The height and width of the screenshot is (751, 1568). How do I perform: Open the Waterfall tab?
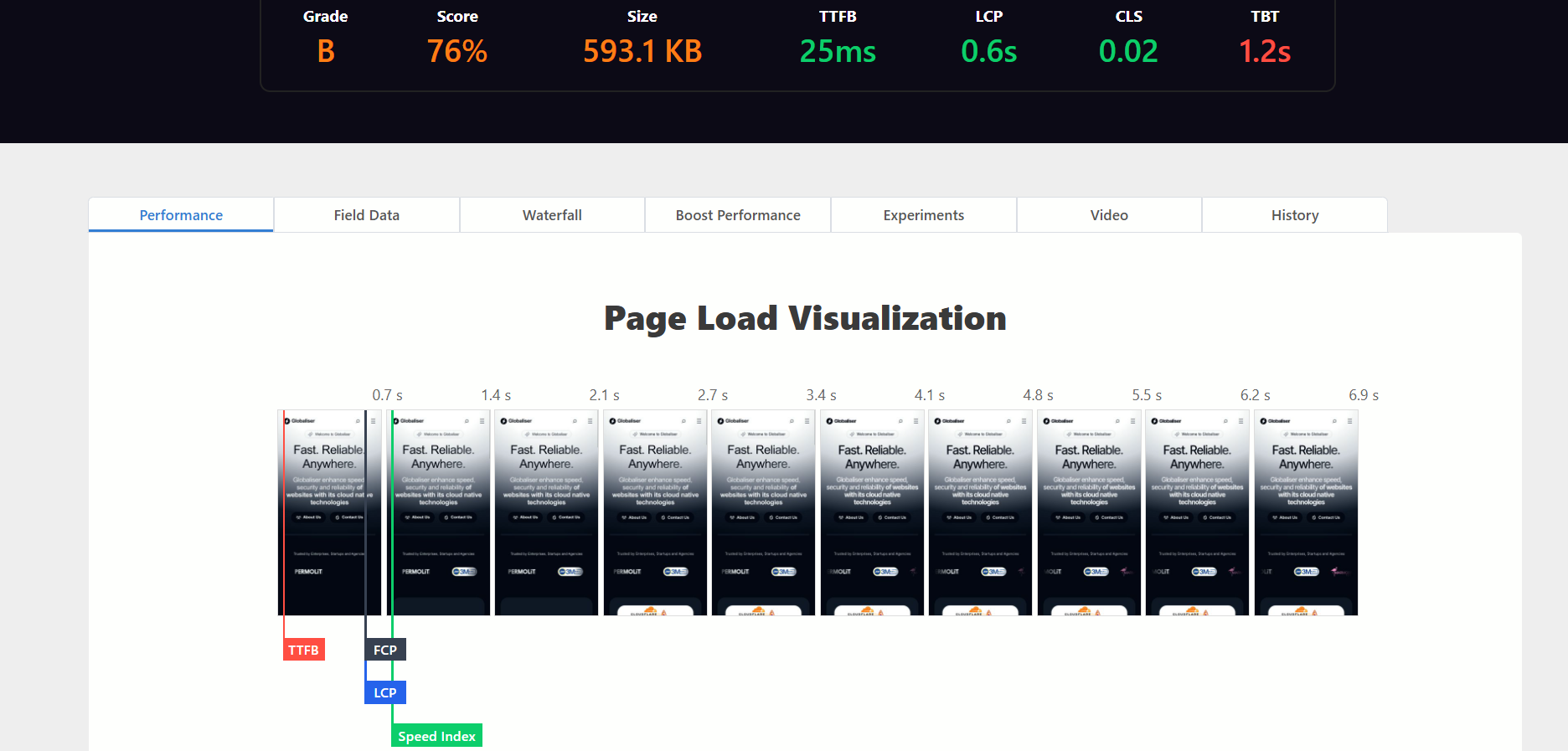click(552, 215)
